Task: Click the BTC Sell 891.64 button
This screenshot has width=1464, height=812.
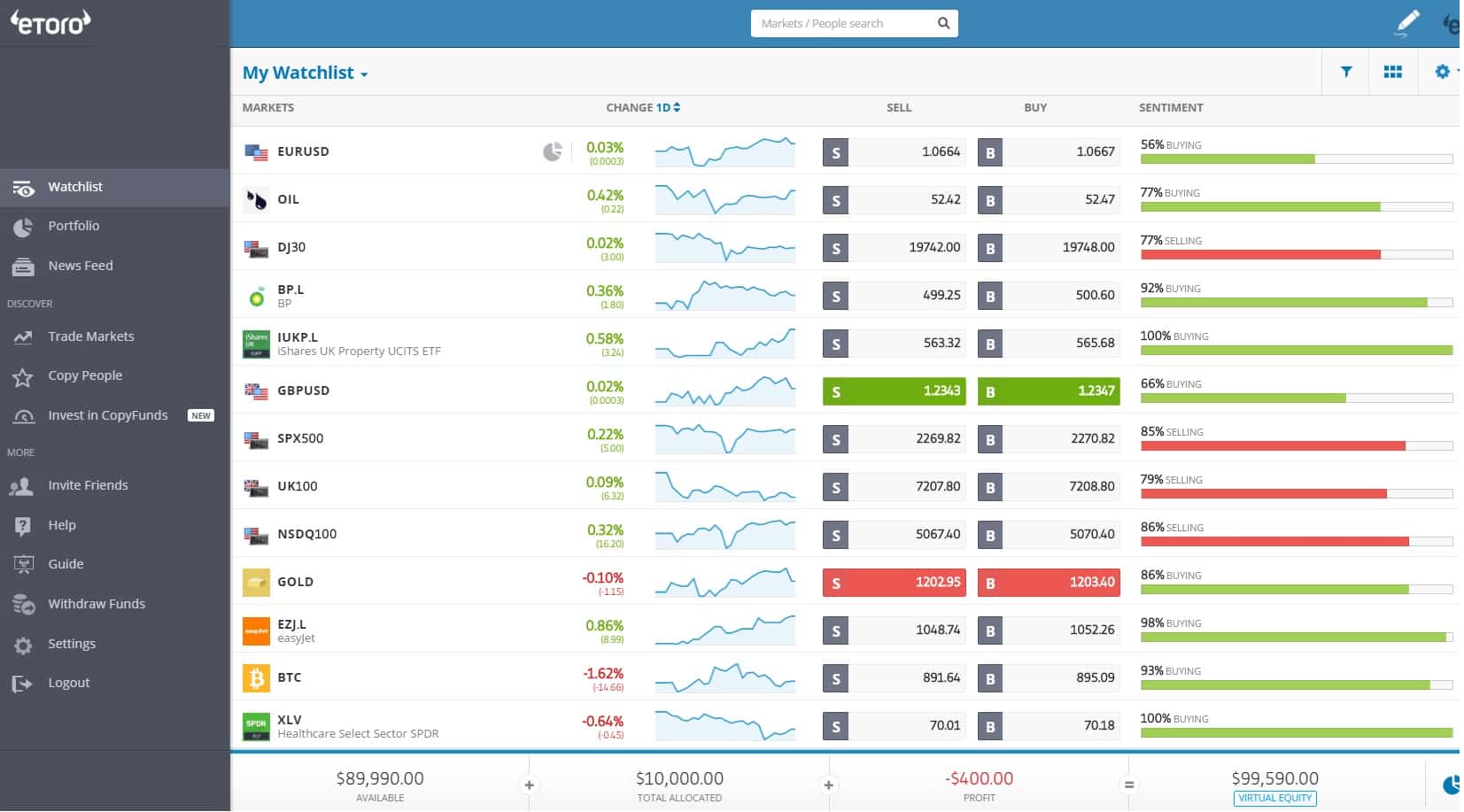Action: [895, 678]
